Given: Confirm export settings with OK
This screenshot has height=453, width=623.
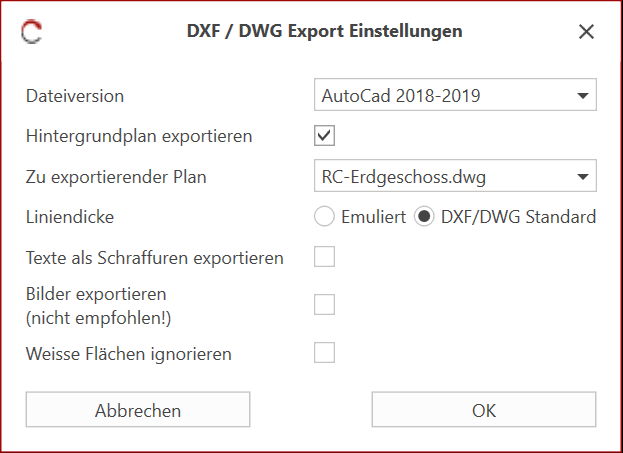Looking at the screenshot, I should tap(484, 410).
